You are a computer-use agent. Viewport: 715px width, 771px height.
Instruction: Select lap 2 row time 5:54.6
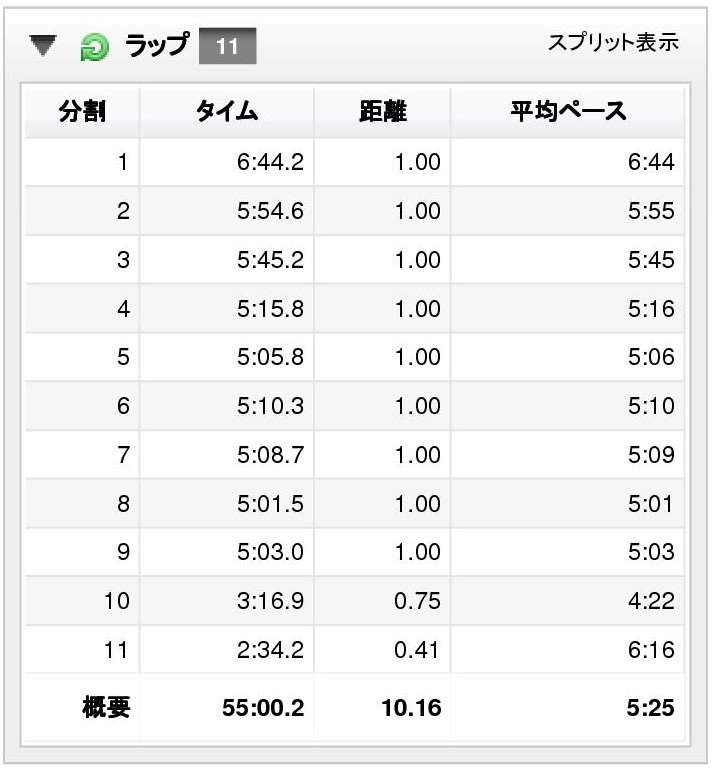[270, 211]
